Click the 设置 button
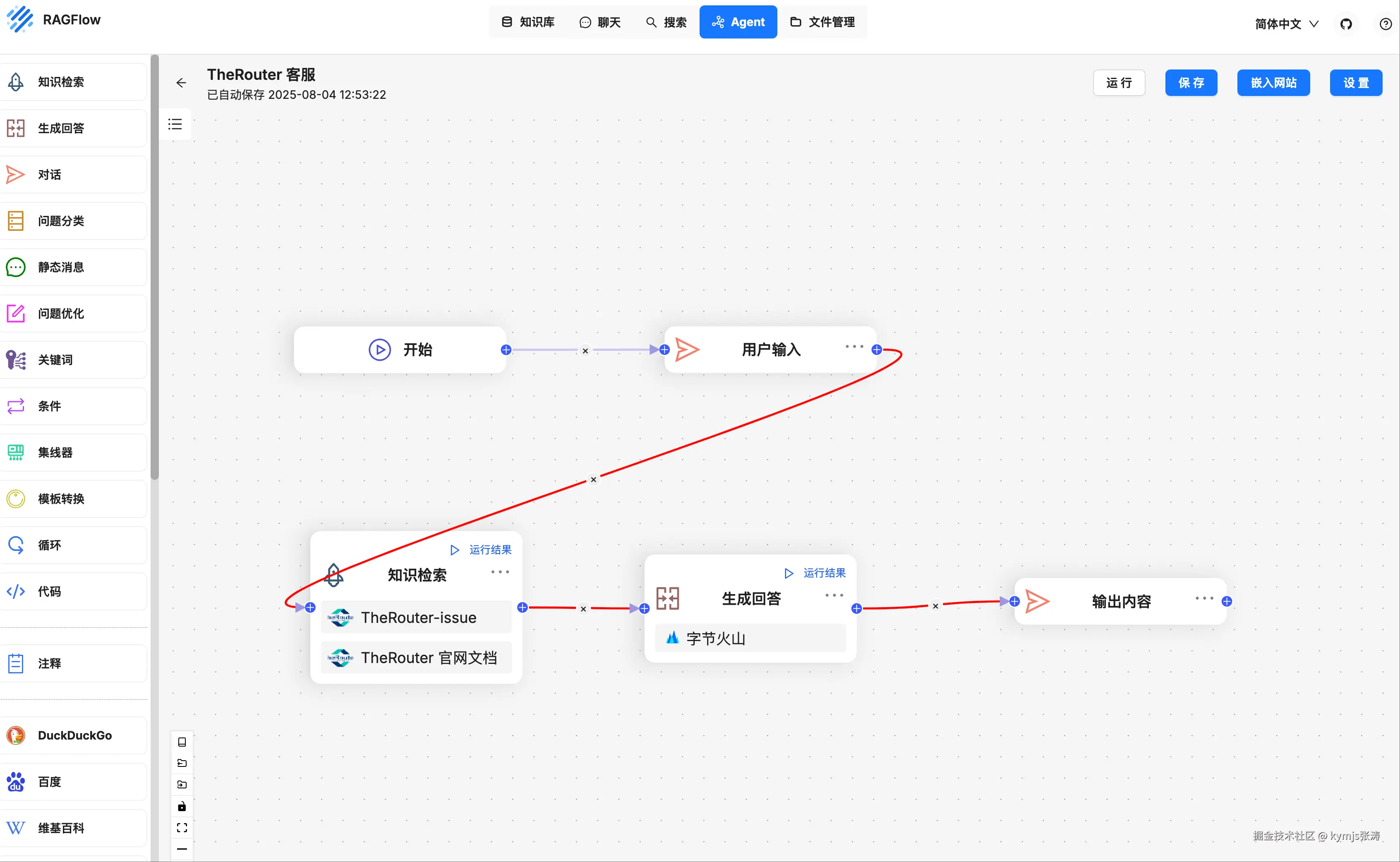This screenshot has width=1400, height=862. tap(1355, 83)
